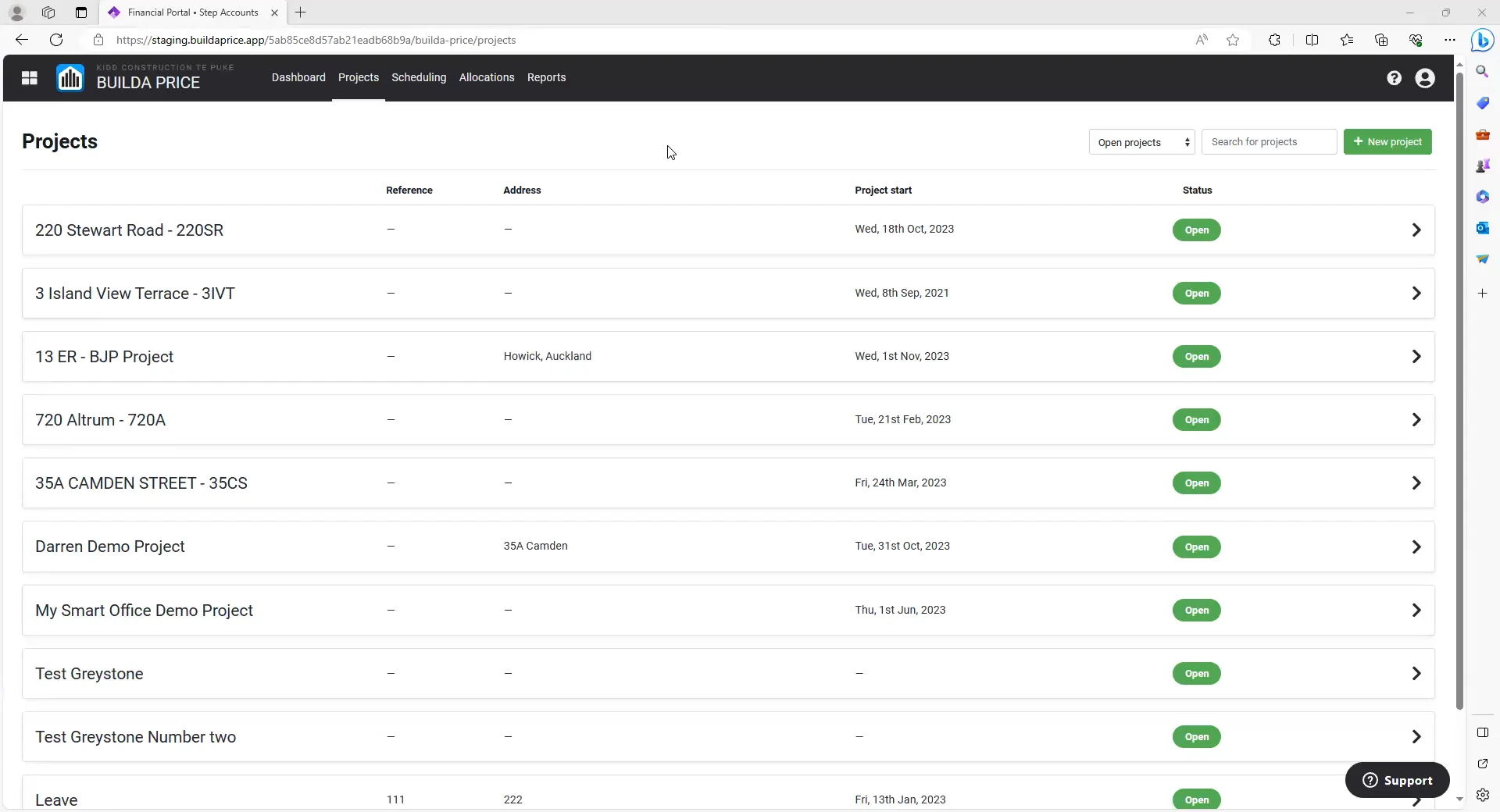Open the account profile icon
Viewport: 1500px width, 812px height.
tap(1425, 77)
